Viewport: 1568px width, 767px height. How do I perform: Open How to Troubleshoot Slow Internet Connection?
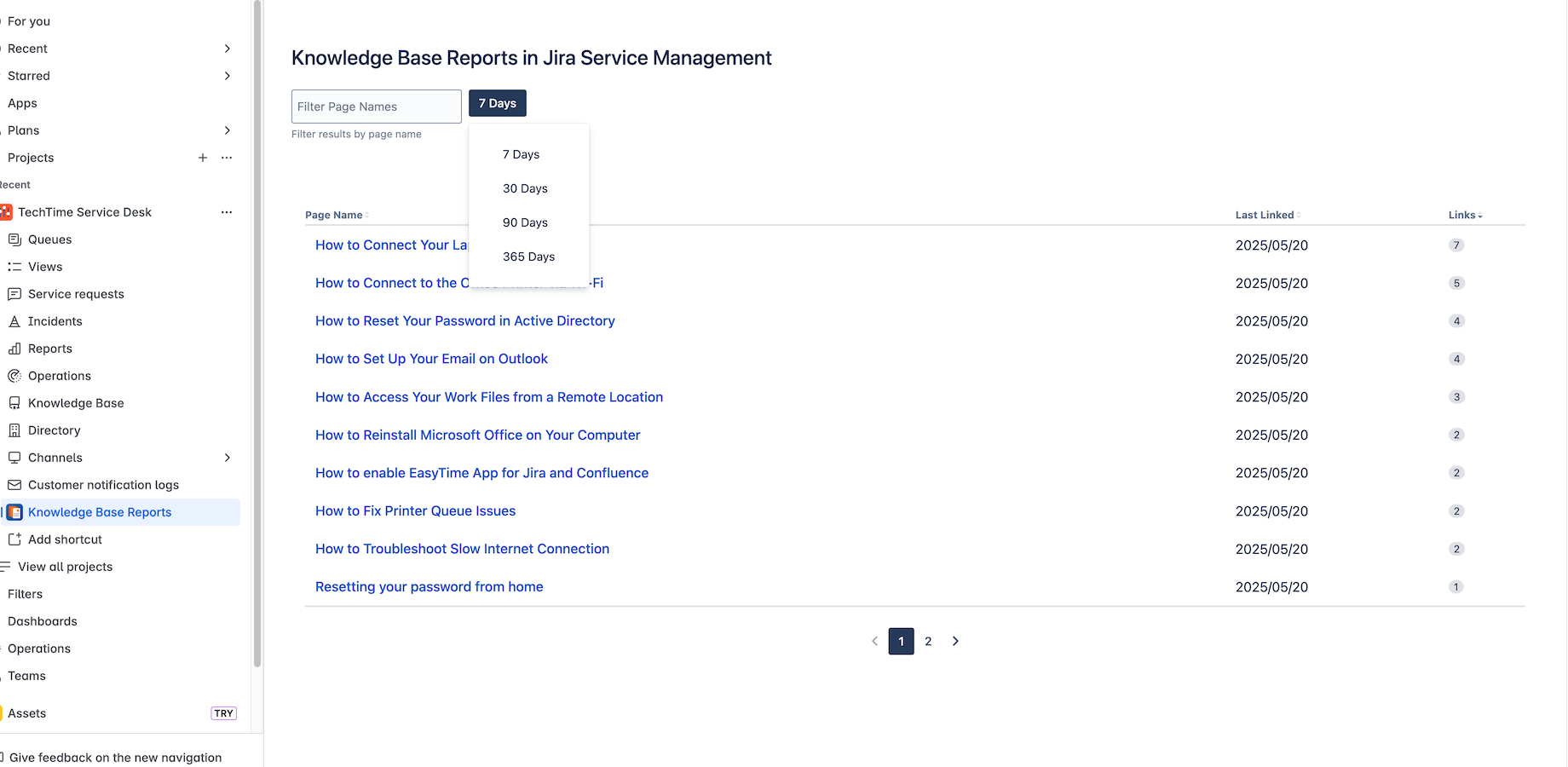(462, 549)
